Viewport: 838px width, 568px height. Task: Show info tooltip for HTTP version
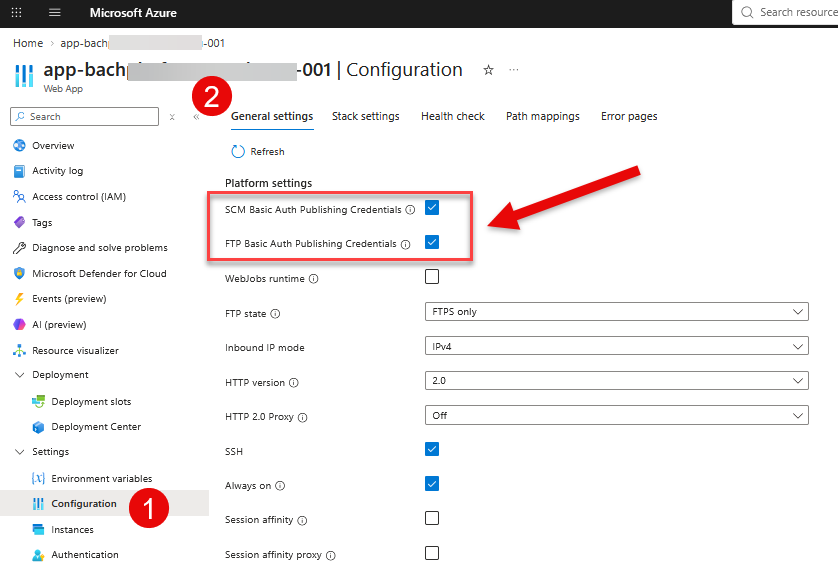point(294,383)
